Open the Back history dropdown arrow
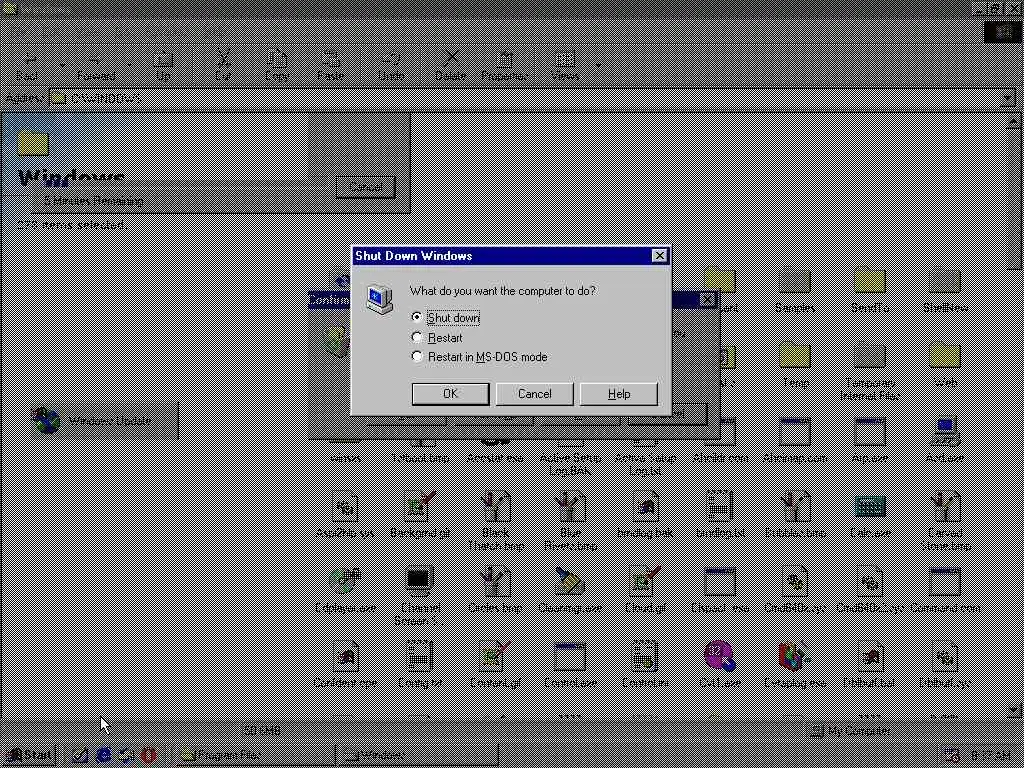This screenshot has height=768, width=1024. point(63,66)
